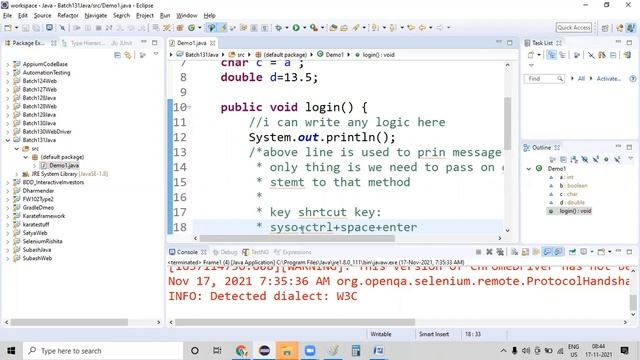Collapse All in Package Explorer

click(117, 55)
